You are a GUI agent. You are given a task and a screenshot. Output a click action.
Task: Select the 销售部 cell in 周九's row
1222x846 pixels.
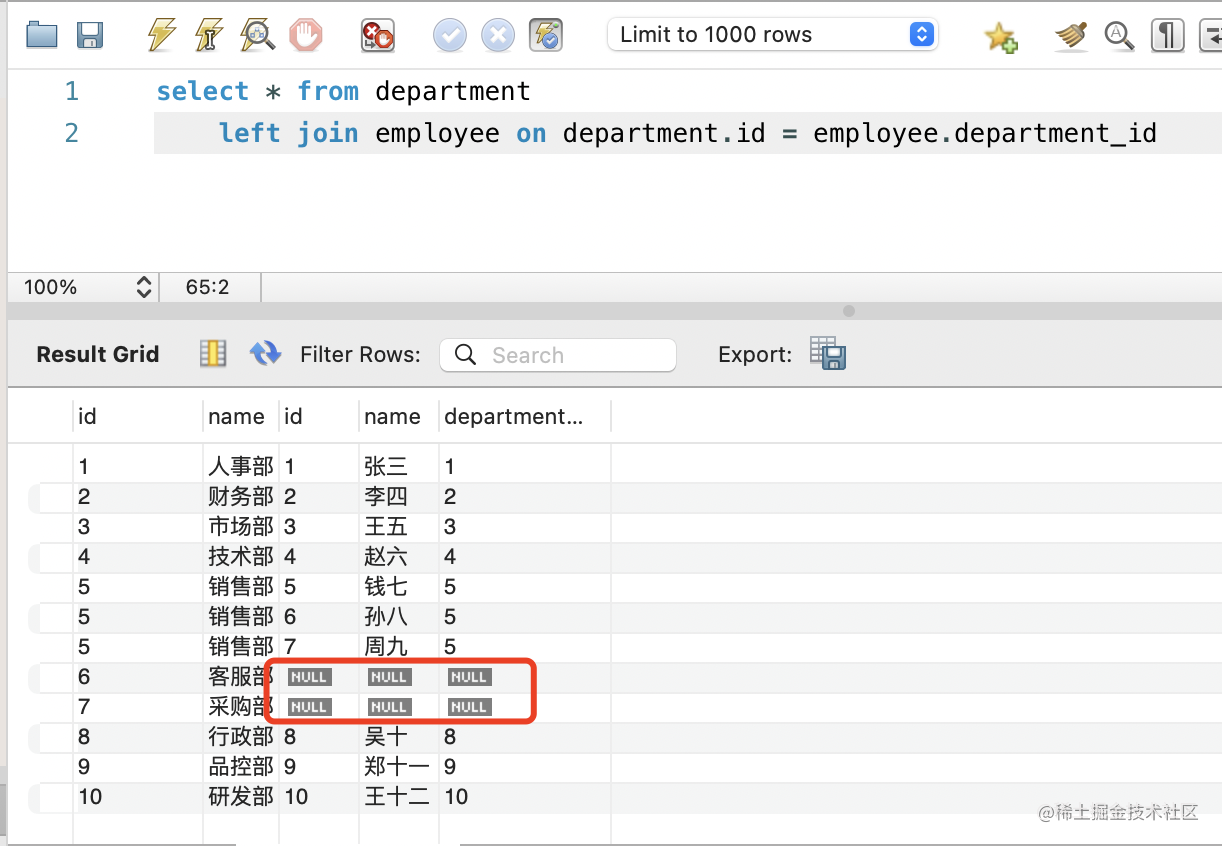(x=240, y=646)
